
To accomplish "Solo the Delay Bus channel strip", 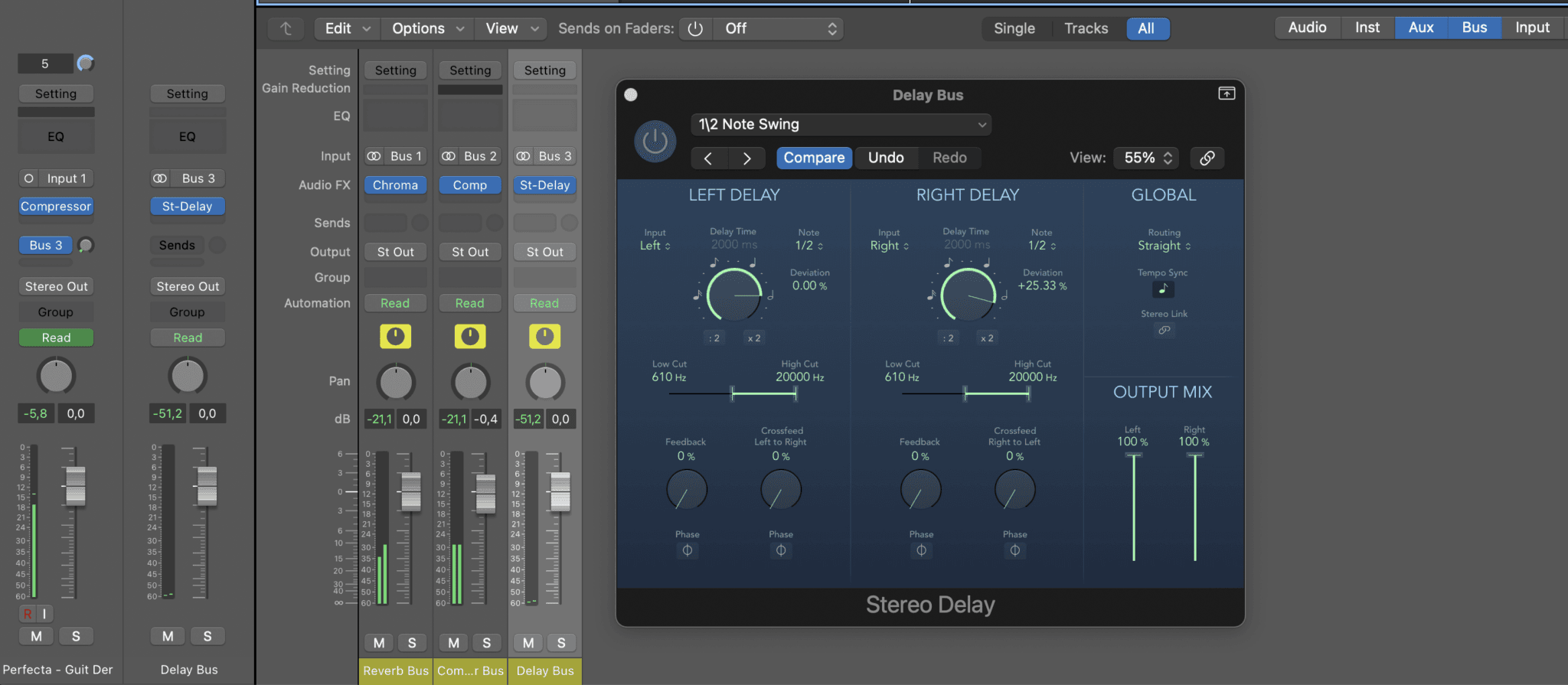I will [x=561, y=643].
